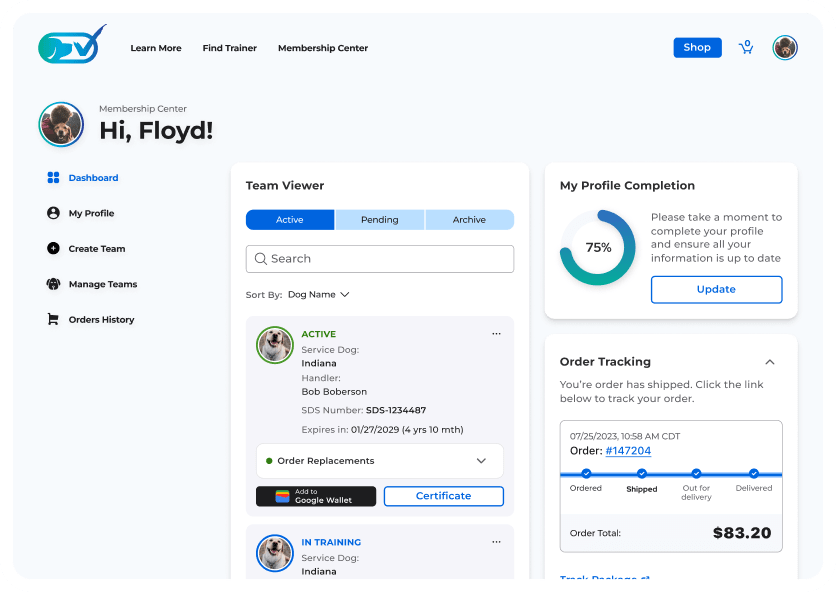
Task: Open user avatar in top right
Action: click(x=785, y=47)
